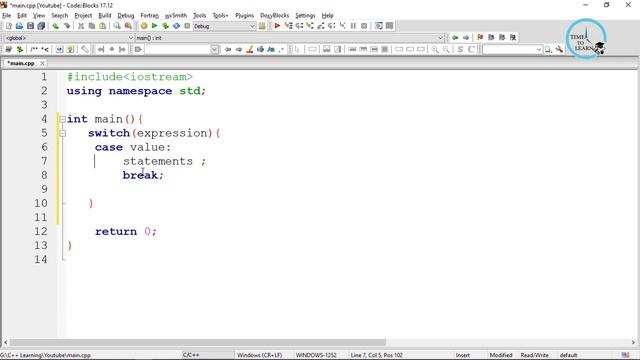Insert doxygen block comment icon
The width and height of the screenshot is (640, 360).
pos(34,49)
